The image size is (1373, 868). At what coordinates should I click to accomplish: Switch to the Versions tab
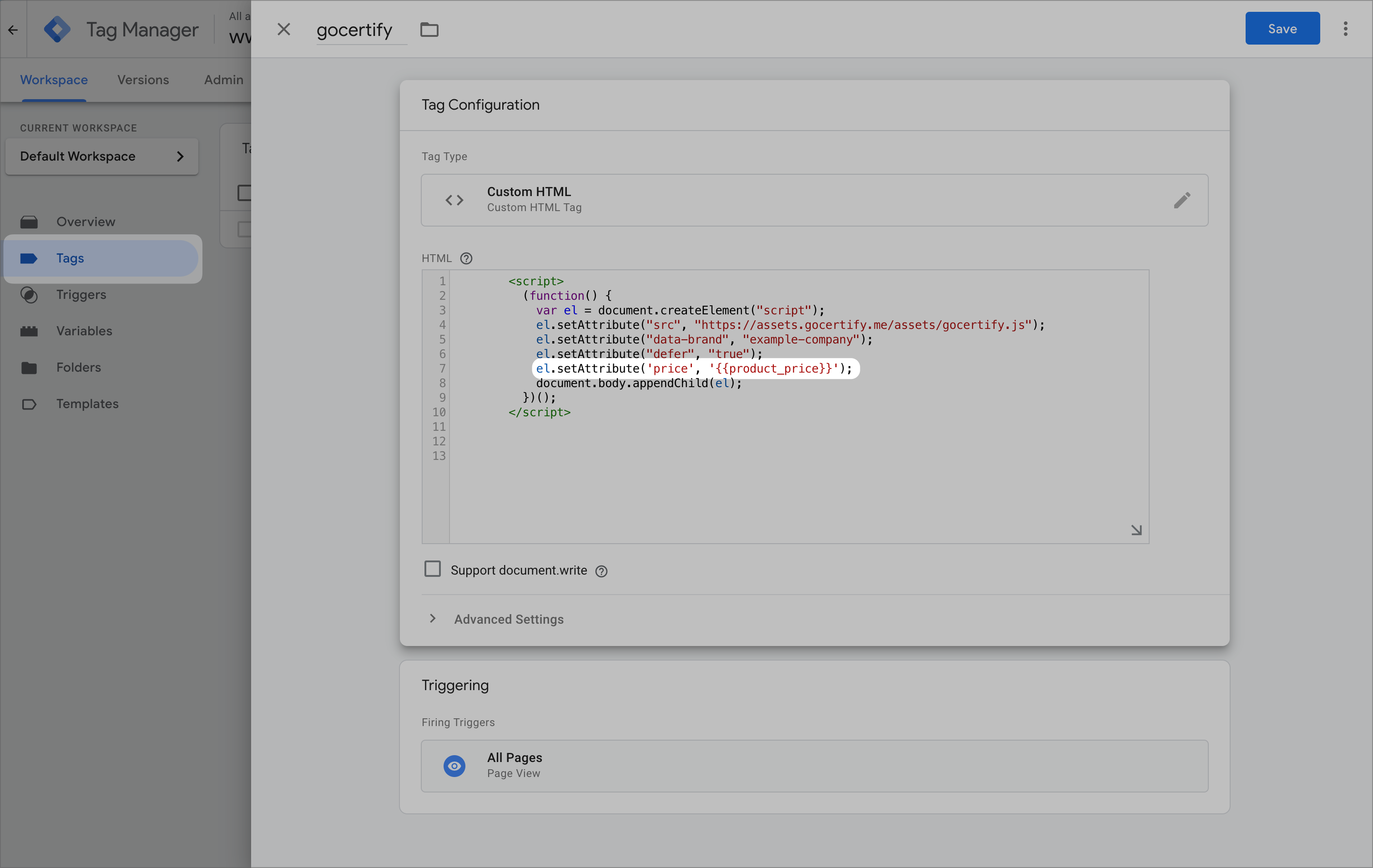(143, 80)
